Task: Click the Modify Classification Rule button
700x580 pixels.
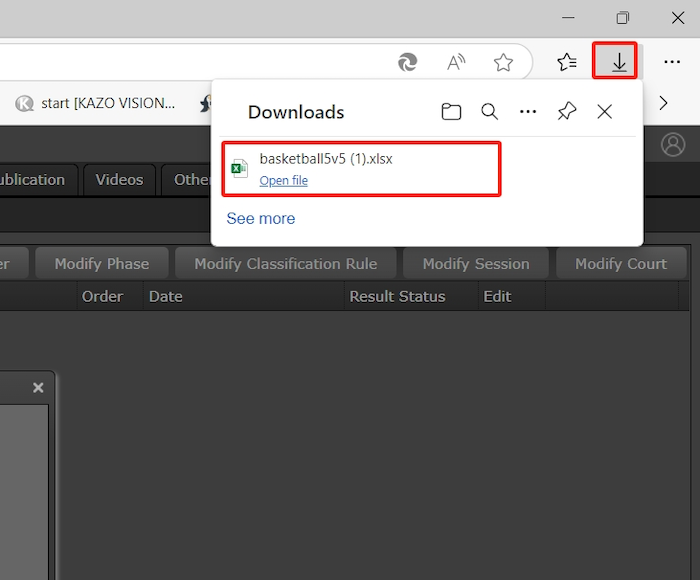Action: coord(285,264)
